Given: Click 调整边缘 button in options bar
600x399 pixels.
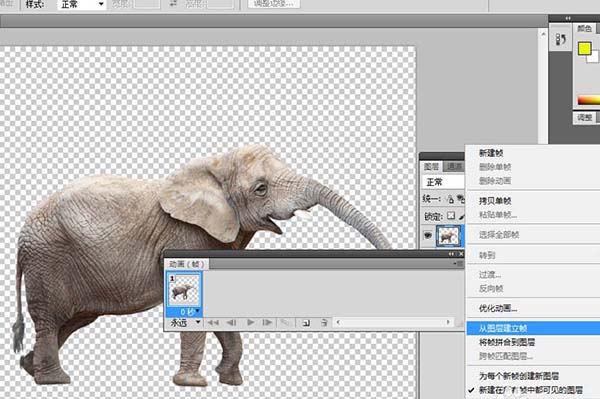Looking at the screenshot, I should coord(274,3).
